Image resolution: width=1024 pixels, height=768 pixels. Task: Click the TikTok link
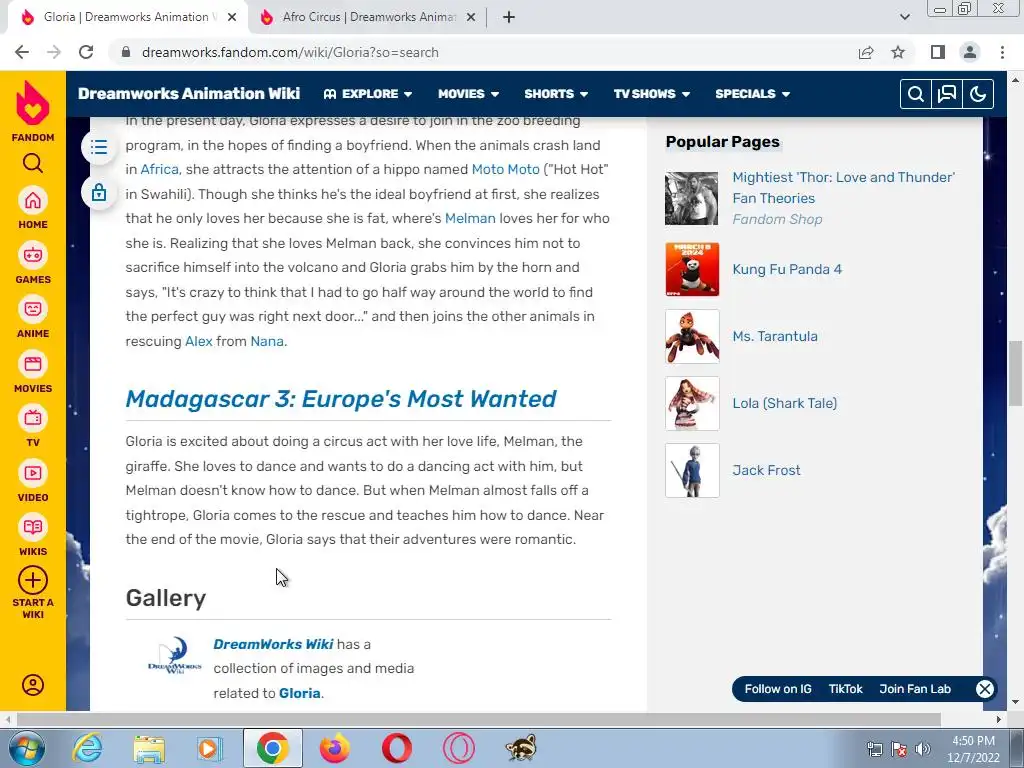pyautogui.click(x=845, y=689)
